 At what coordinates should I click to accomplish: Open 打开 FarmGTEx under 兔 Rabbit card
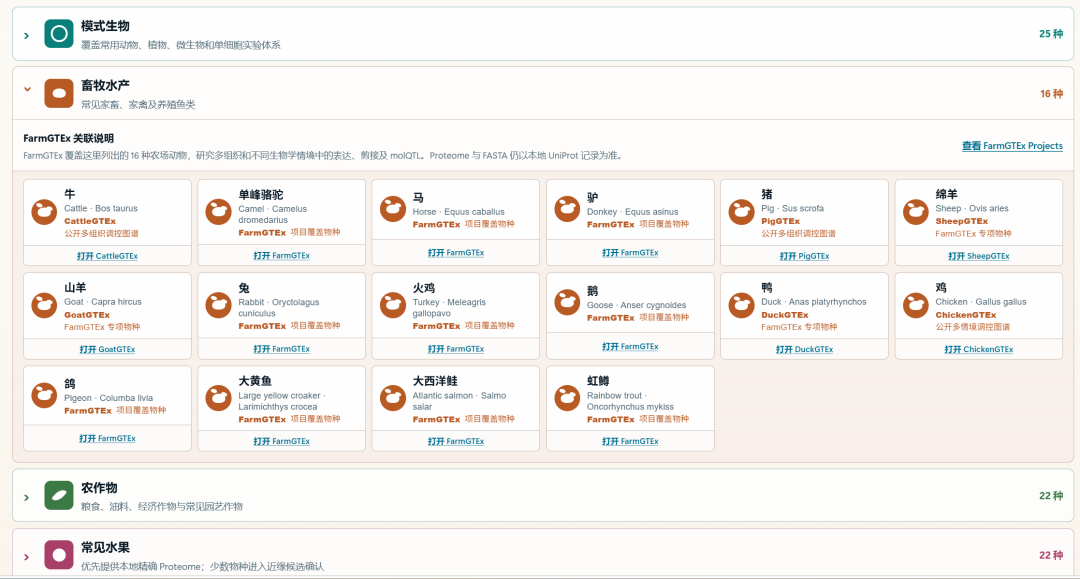[x=281, y=349]
